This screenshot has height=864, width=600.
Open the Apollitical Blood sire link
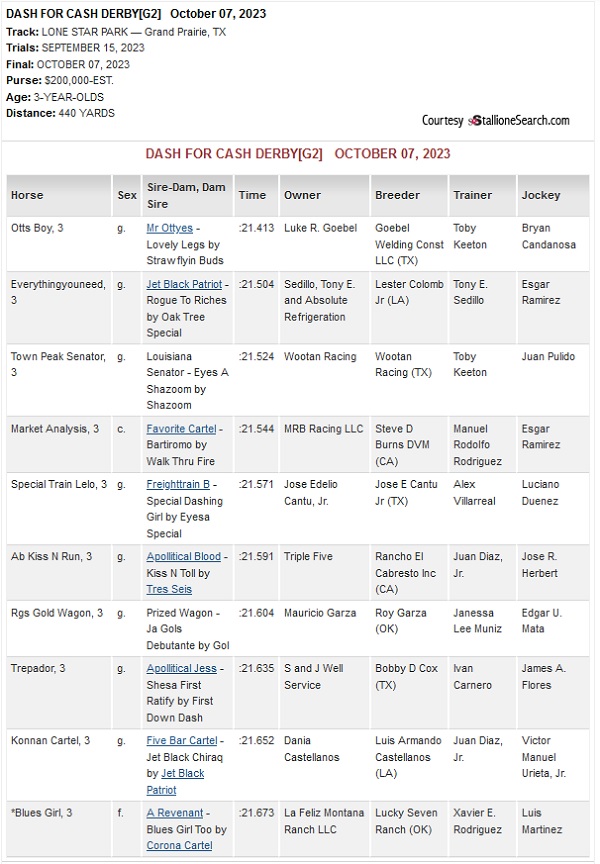(183, 557)
